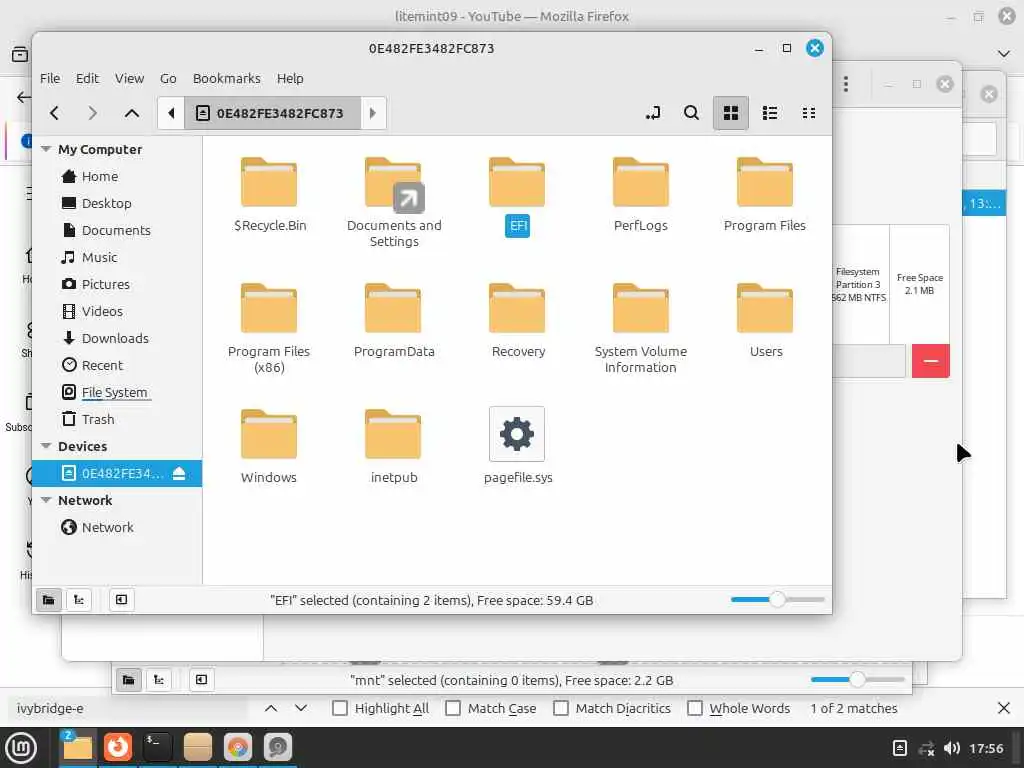1024x768 pixels.
Task: Collapse the Network section
Action: pos(46,500)
